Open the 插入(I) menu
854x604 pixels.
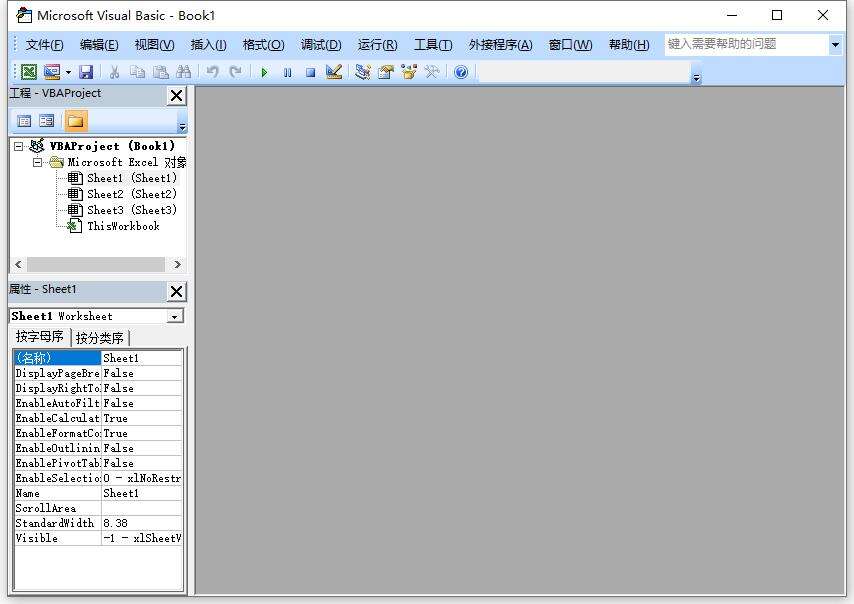pyautogui.click(x=209, y=45)
